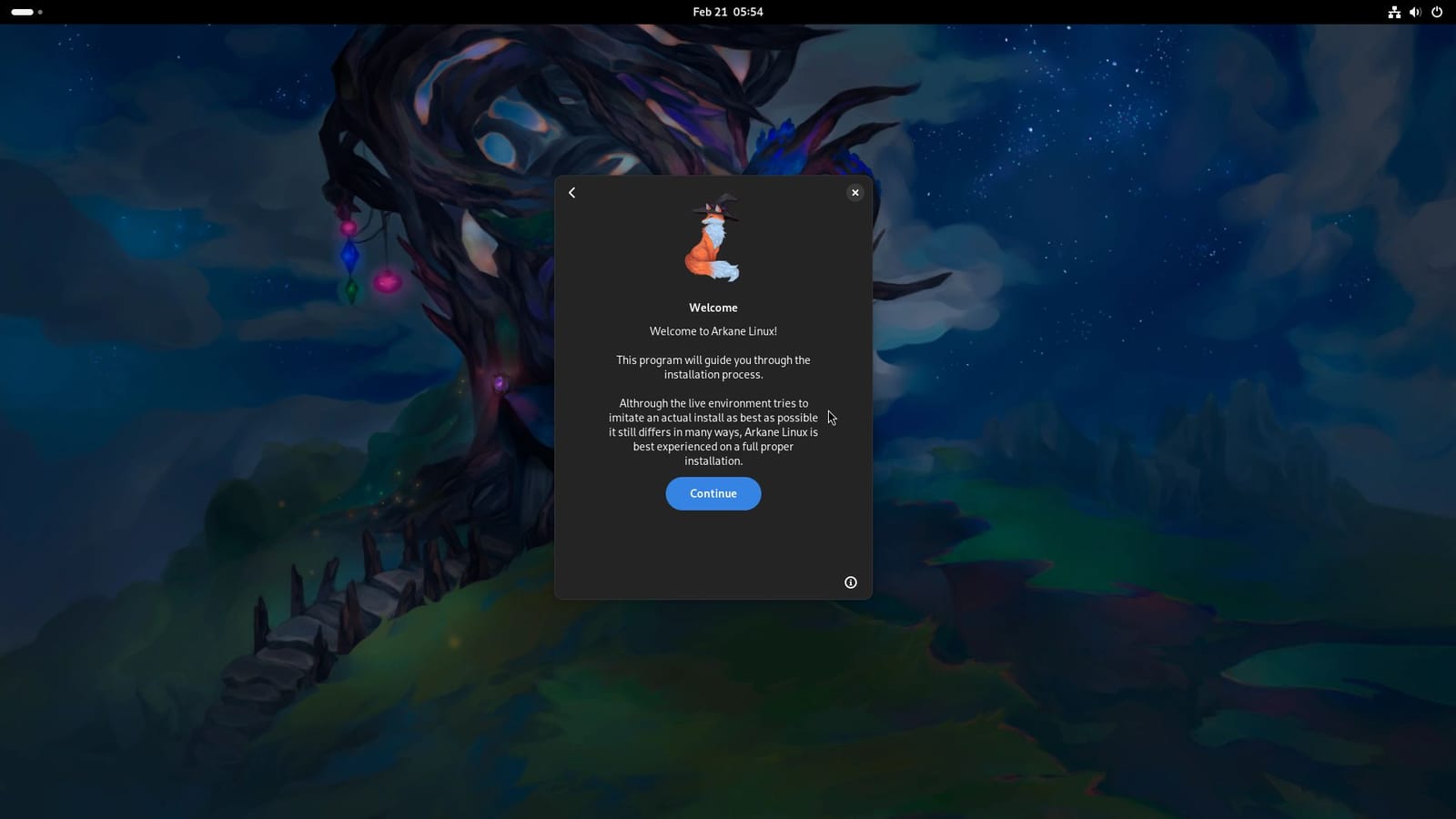Open the power menu icon
Viewport: 1456px width, 819px height.
coord(1437,12)
